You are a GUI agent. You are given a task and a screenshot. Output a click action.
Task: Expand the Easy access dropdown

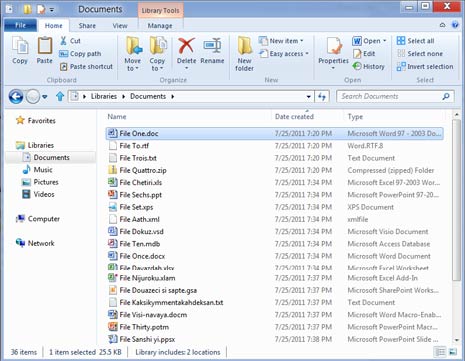pyautogui.click(x=307, y=54)
